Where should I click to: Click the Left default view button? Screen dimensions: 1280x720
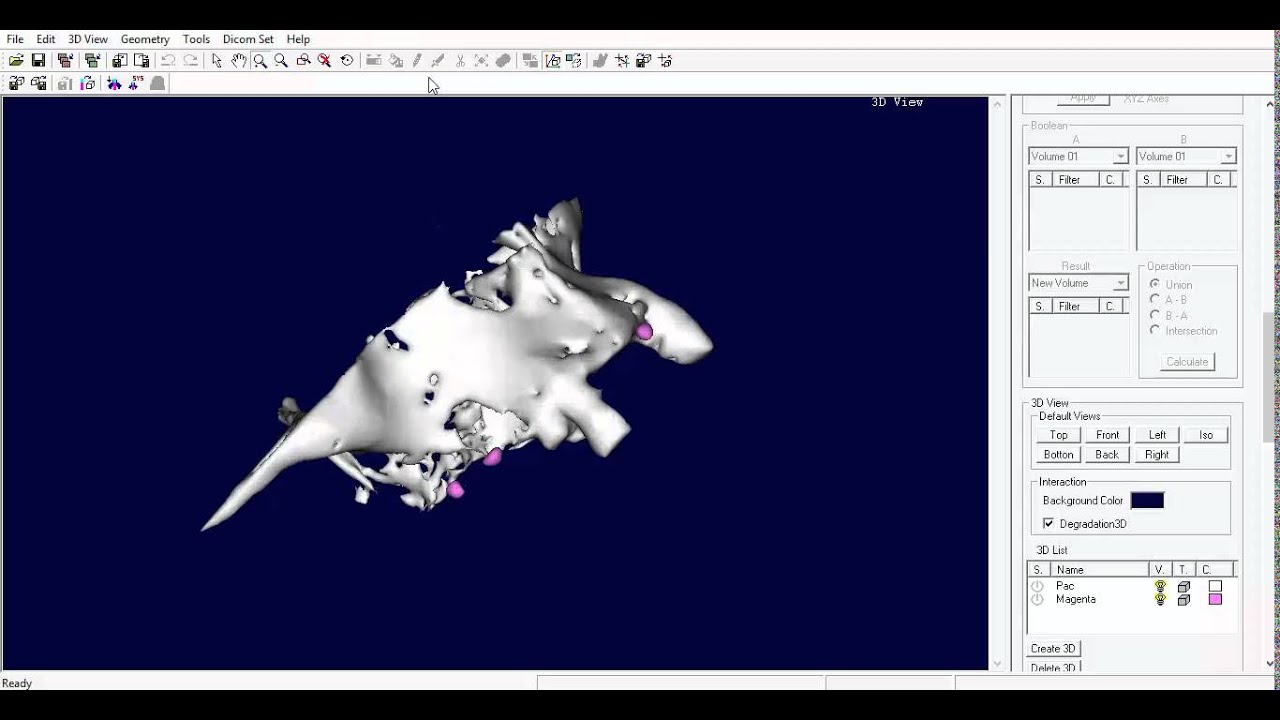tap(1157, 435)
